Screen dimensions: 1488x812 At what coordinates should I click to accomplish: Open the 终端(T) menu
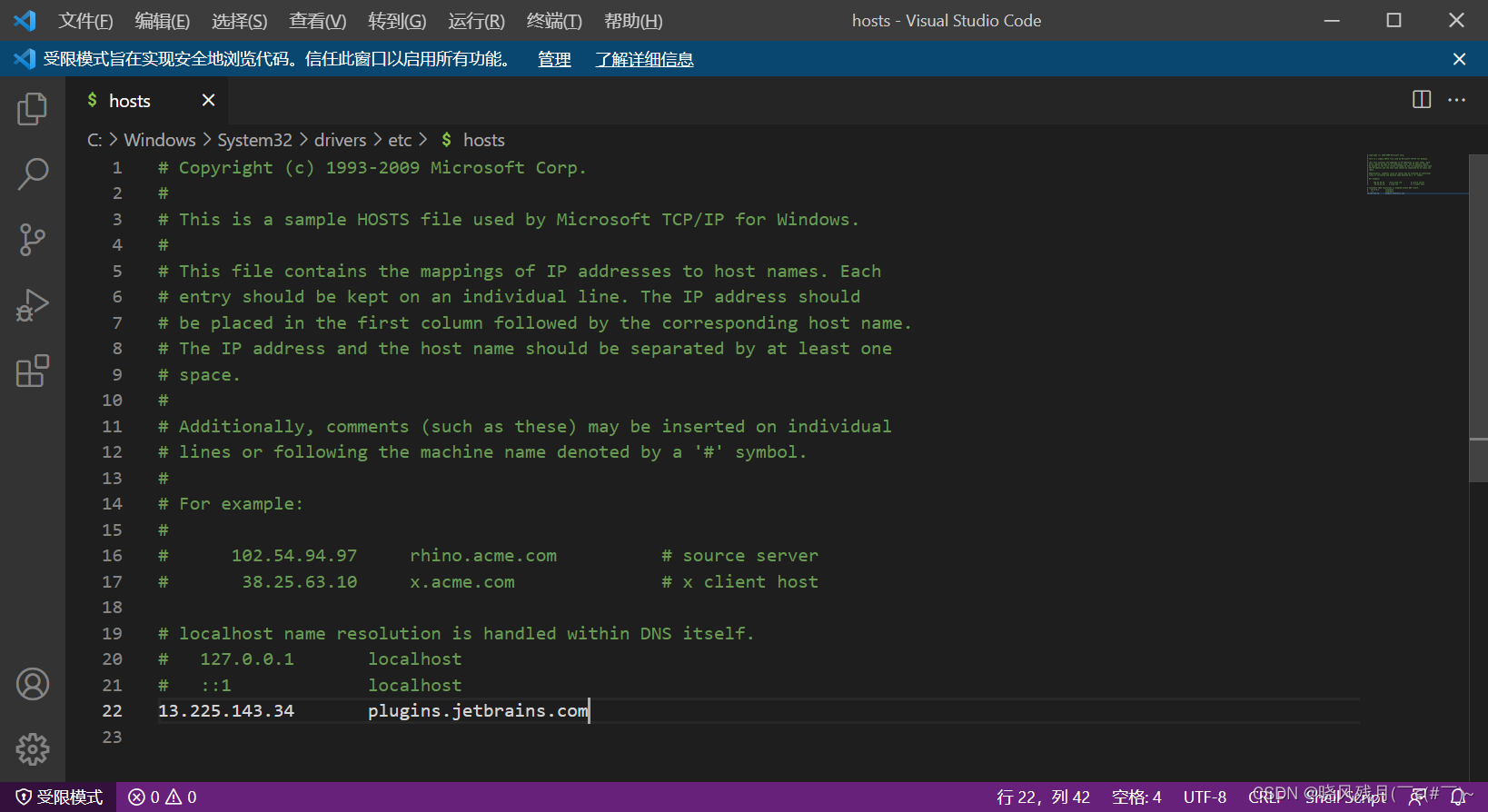[x=554, y=21]
